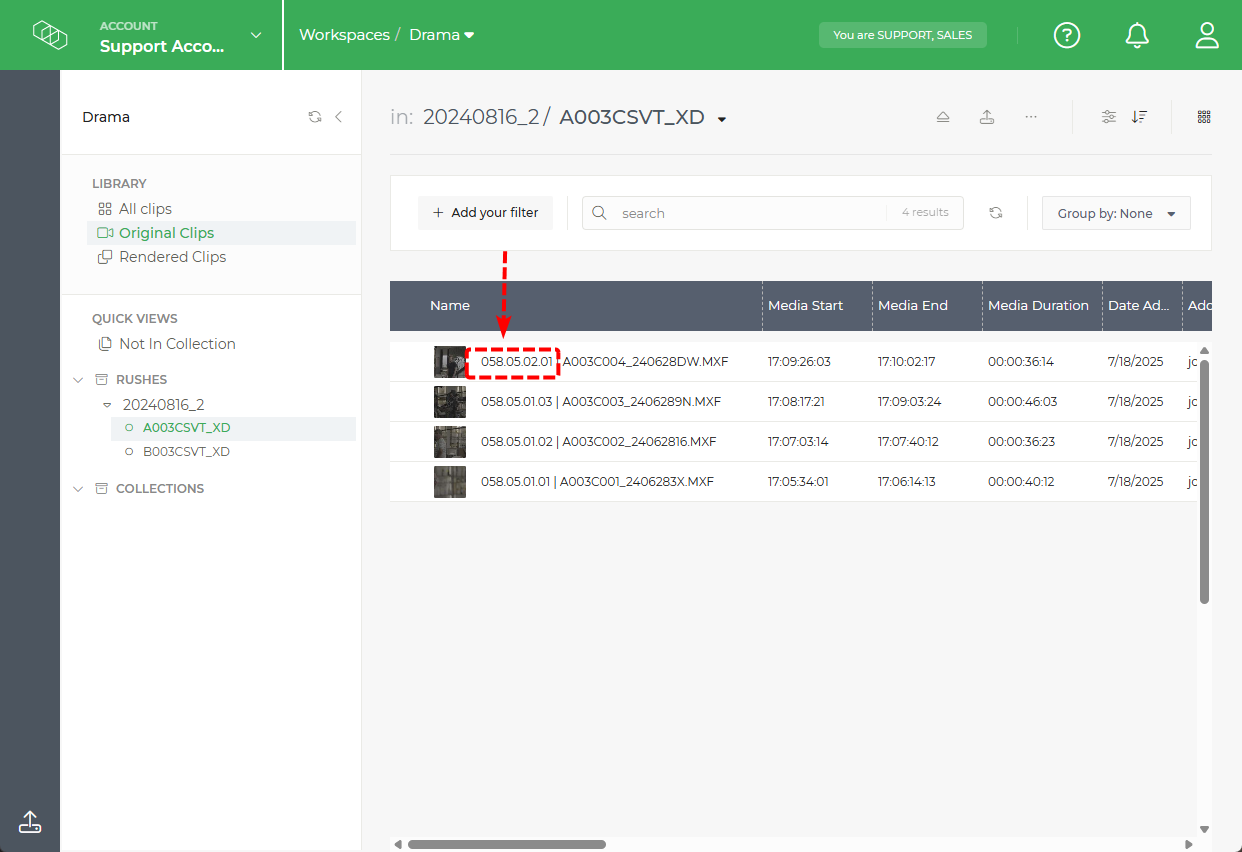This screenshot has width=1242, height=852.
Task: Collapse the RUSHES section
Action: click(x=78, y=379)
